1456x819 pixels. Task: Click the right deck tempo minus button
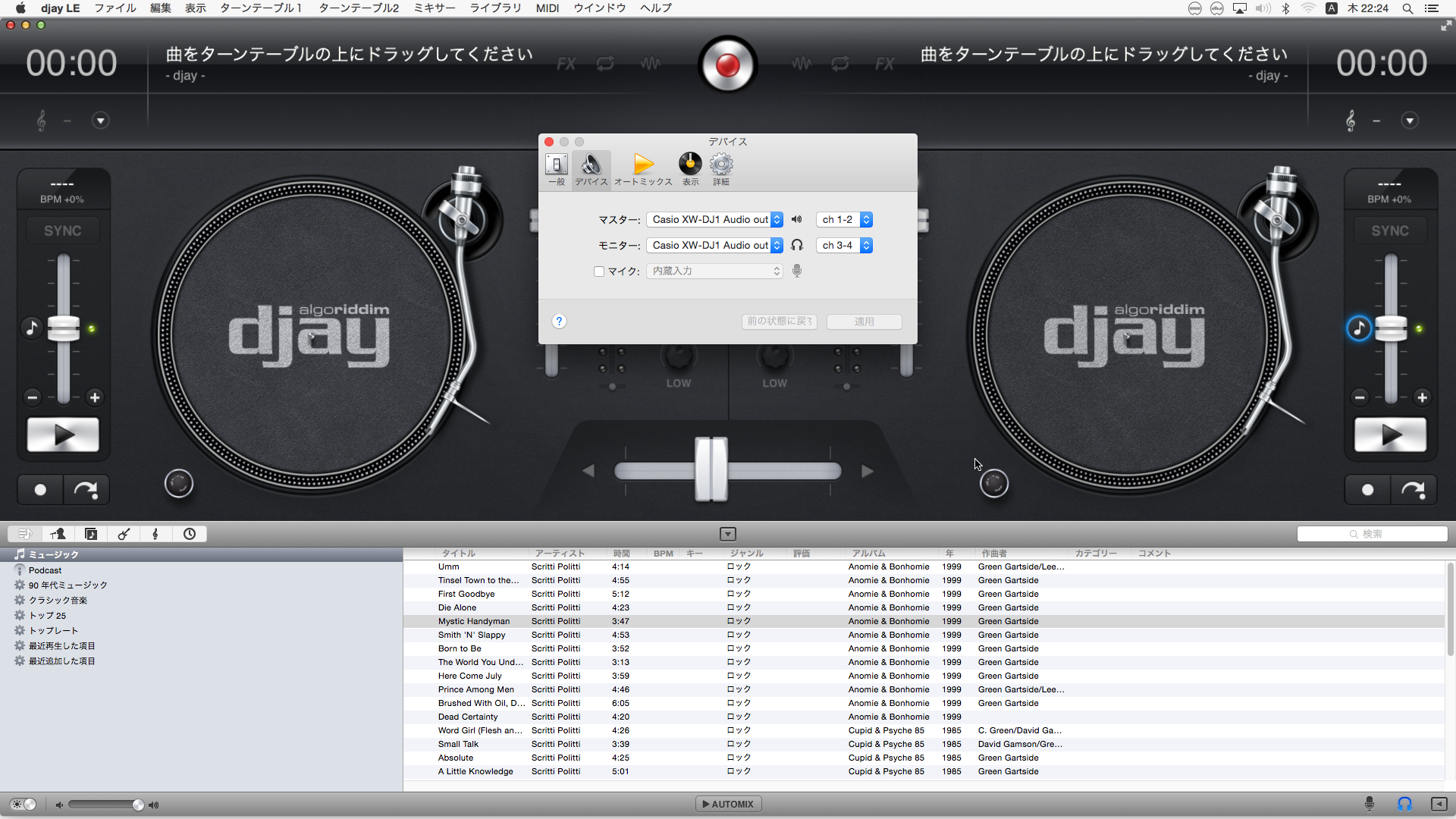coord(1359,397)
